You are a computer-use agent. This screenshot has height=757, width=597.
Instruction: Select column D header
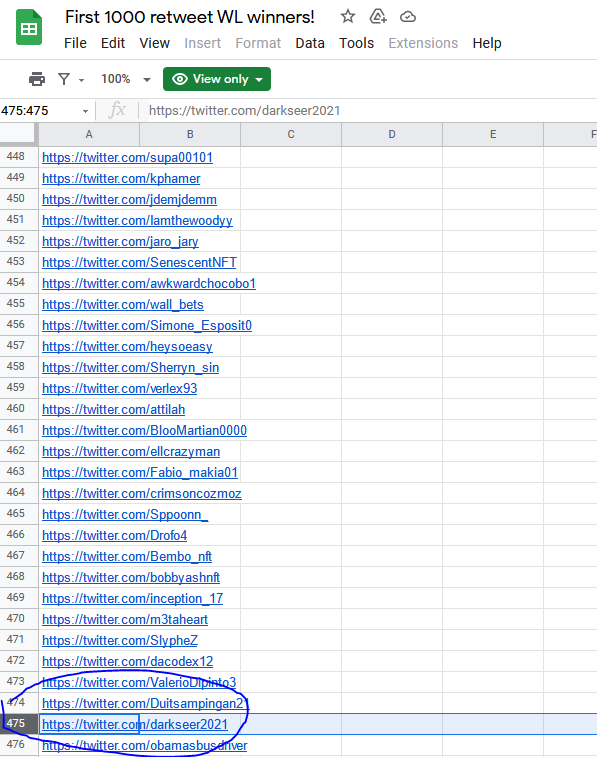[x=392, y=134]
